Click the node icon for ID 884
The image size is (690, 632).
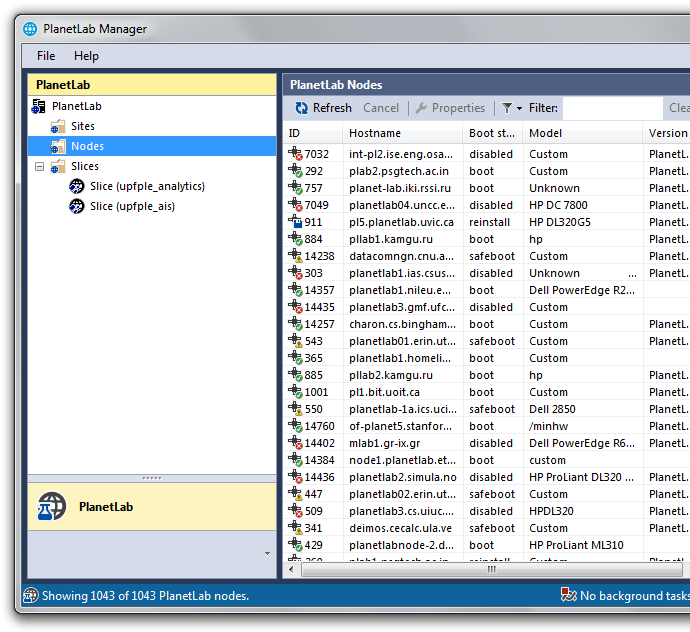click(x=295, y=239)
